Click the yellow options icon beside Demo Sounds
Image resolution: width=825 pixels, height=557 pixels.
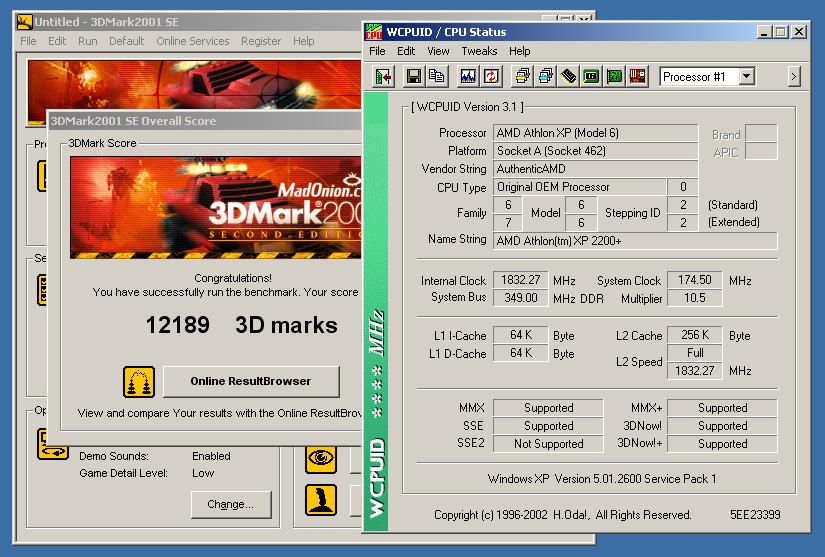(53, 444)
